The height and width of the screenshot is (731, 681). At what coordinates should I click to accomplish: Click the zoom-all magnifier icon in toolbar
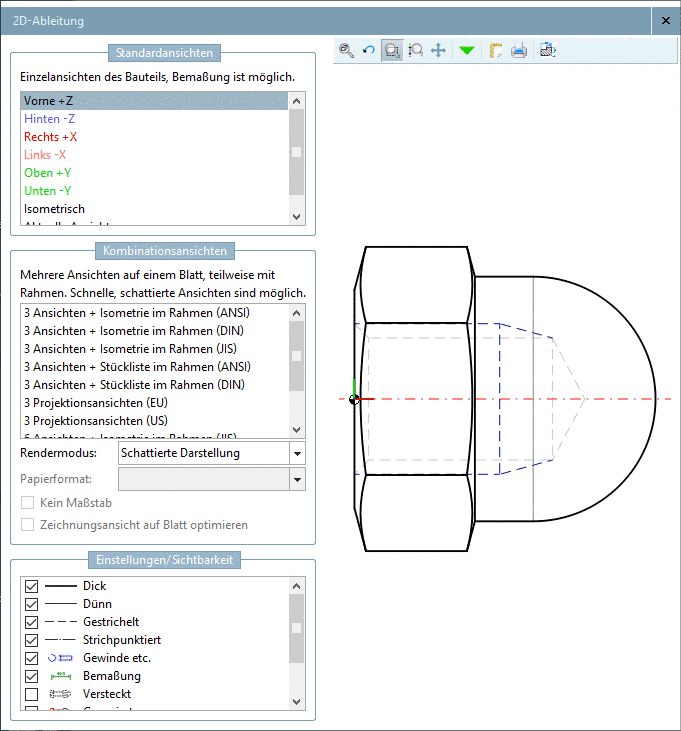[346, 50]
